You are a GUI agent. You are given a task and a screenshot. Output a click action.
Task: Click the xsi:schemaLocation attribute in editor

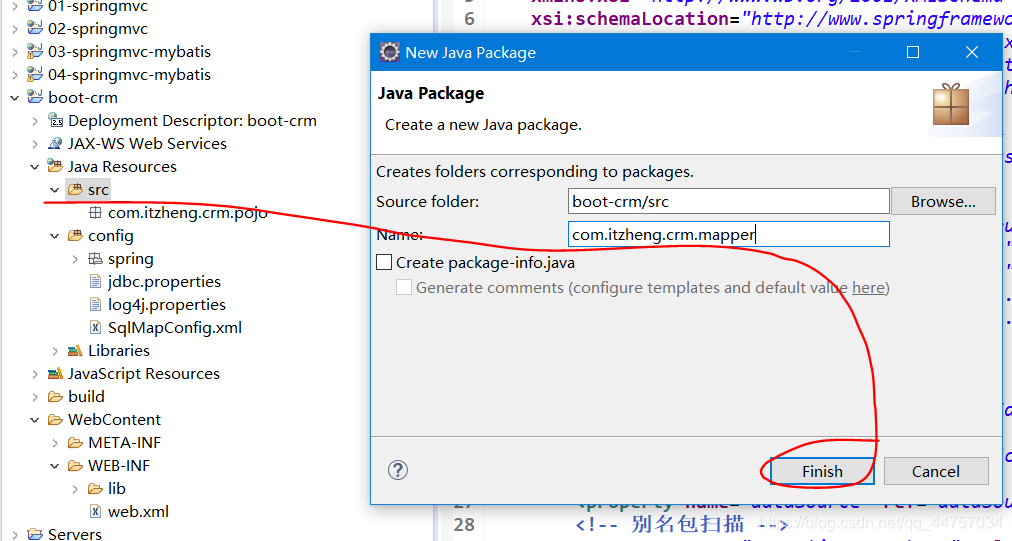(x=631, y=19)
